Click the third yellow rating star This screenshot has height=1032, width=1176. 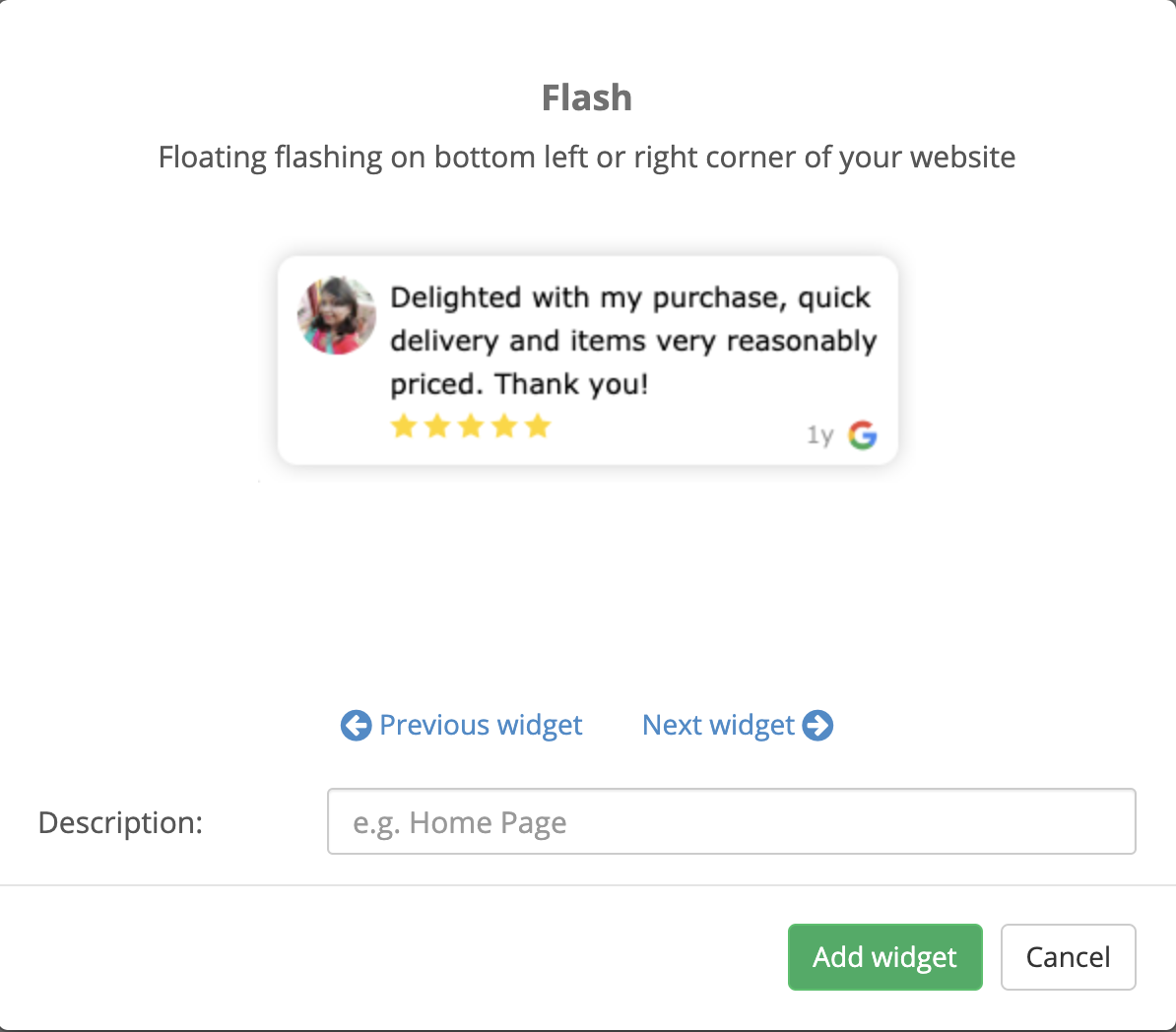[471, 426]
